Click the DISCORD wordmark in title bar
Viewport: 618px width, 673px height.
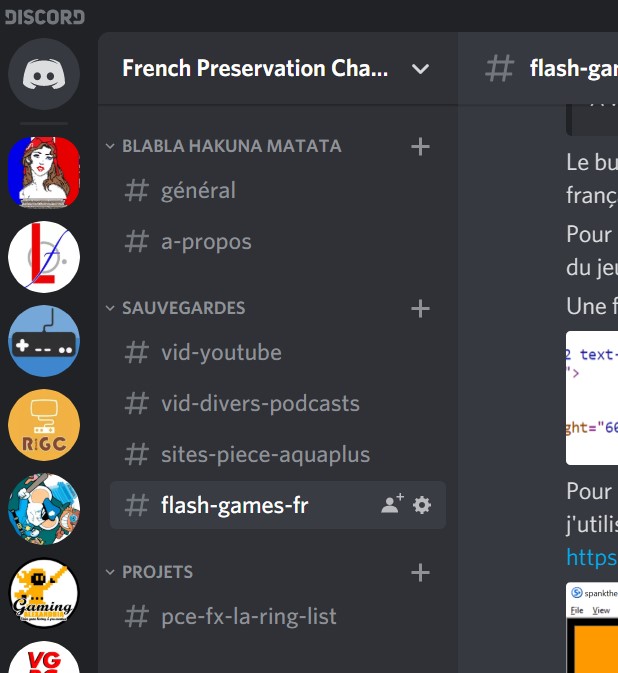coord(45,17)
